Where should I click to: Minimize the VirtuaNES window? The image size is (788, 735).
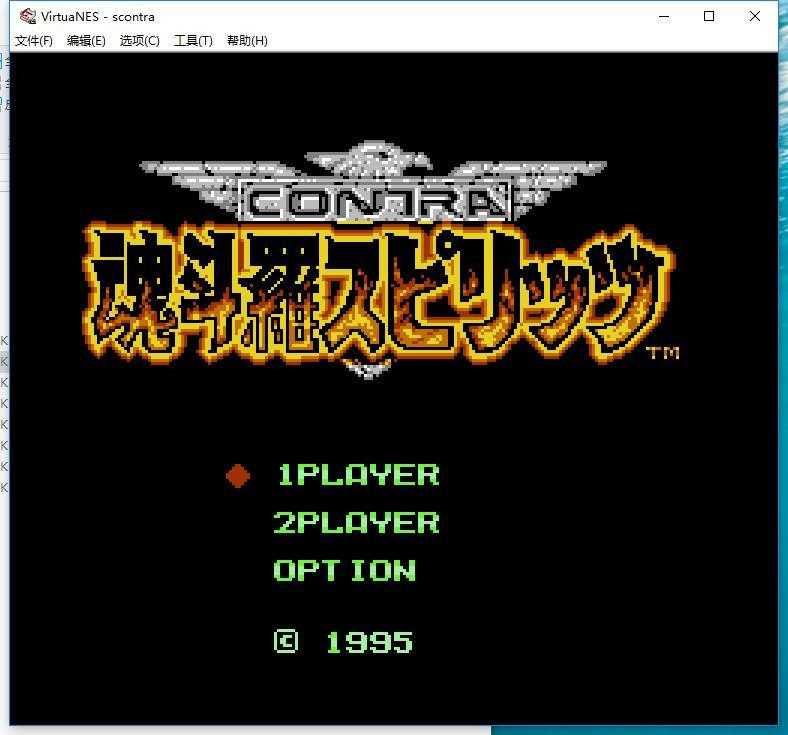point(664,17)
